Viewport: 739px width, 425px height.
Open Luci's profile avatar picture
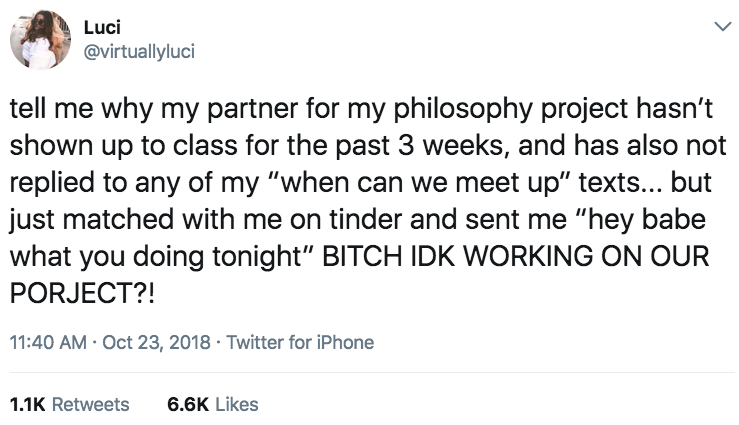tap(40, 41)
